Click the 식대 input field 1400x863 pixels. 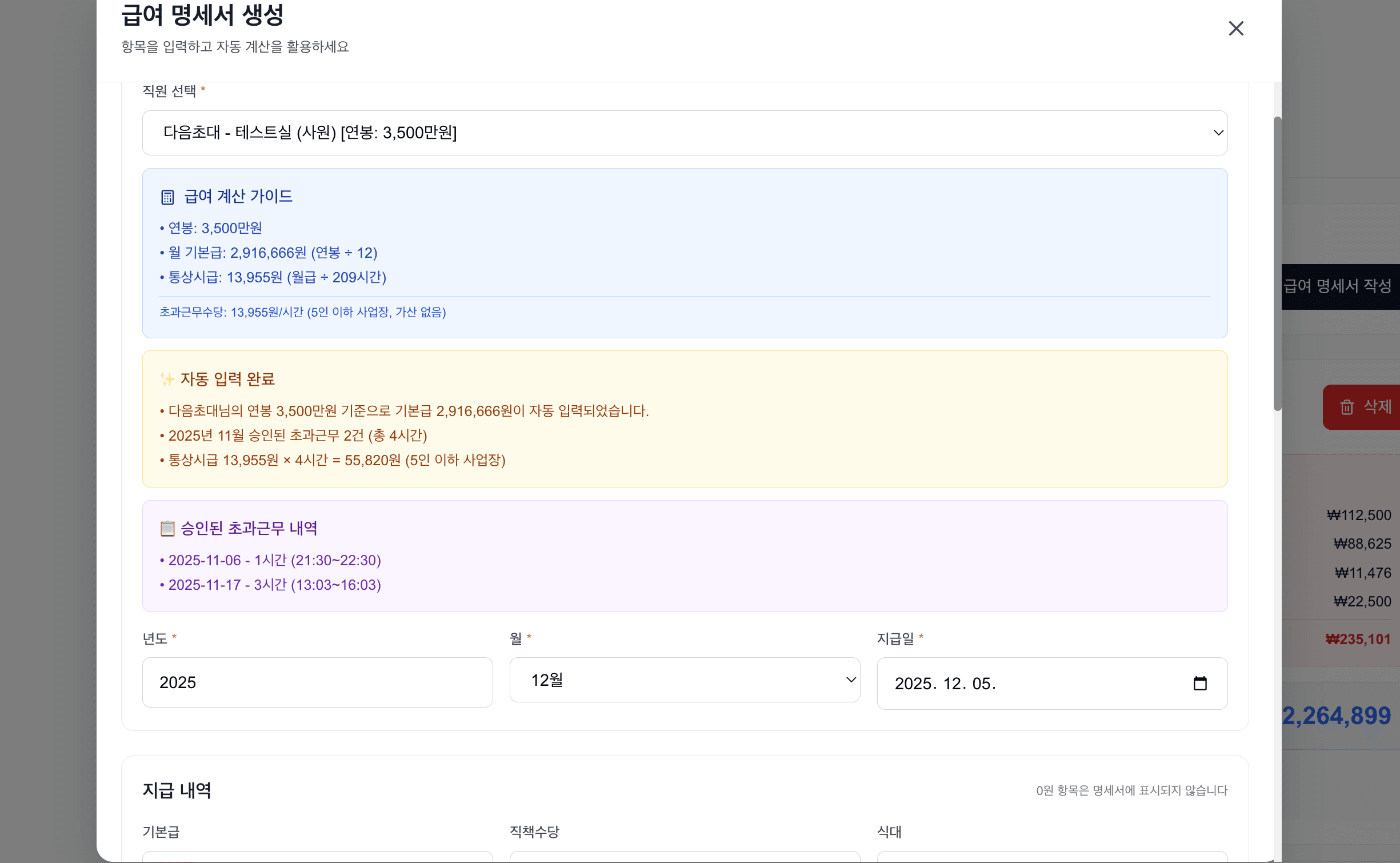1051,856
